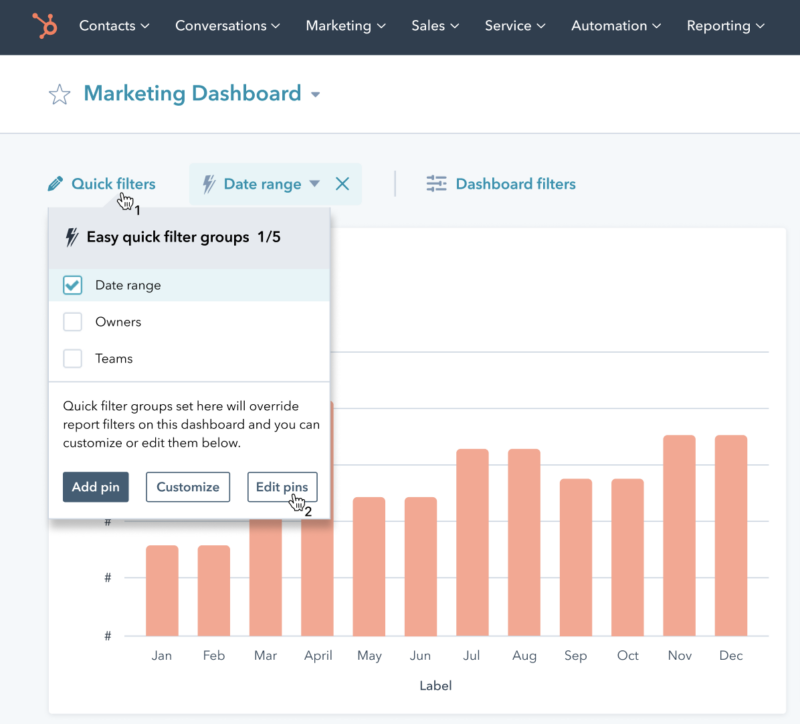Open the Sales menu
The image size is (800, 724).
(435, 26)
